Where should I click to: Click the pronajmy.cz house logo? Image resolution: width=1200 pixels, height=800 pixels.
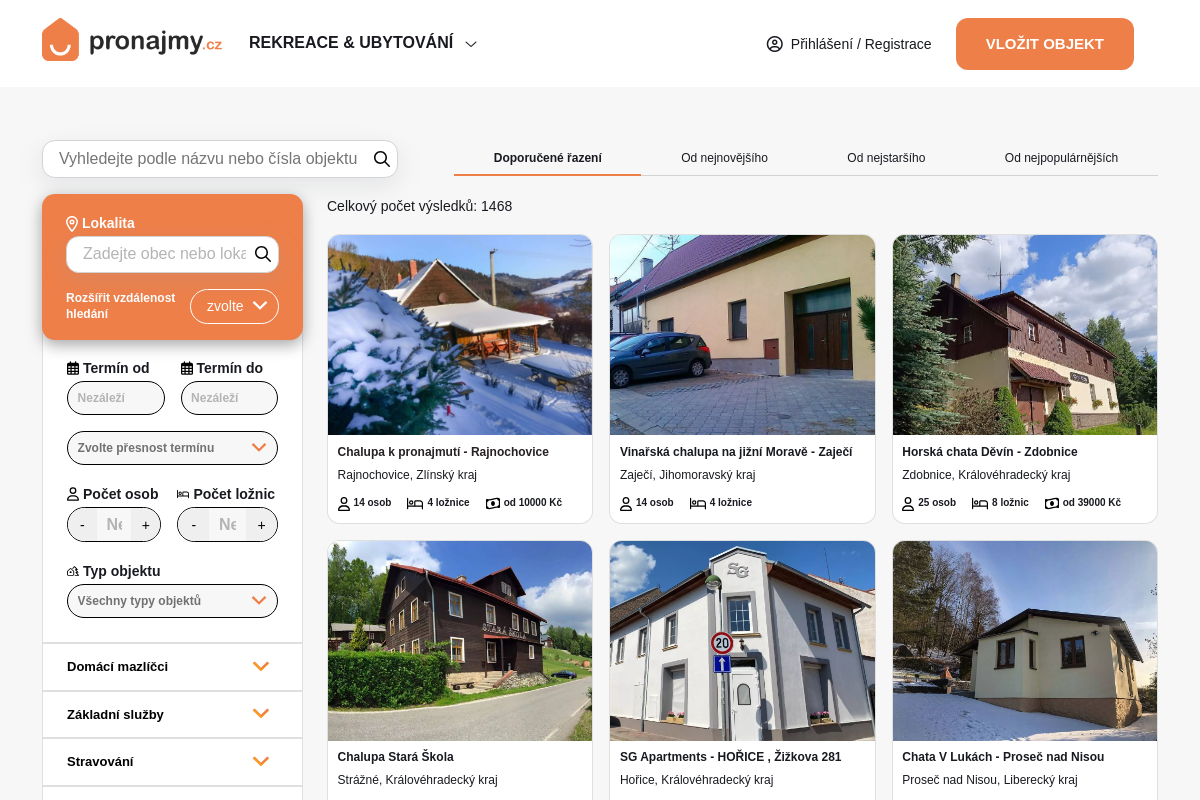tap(60, 41)
